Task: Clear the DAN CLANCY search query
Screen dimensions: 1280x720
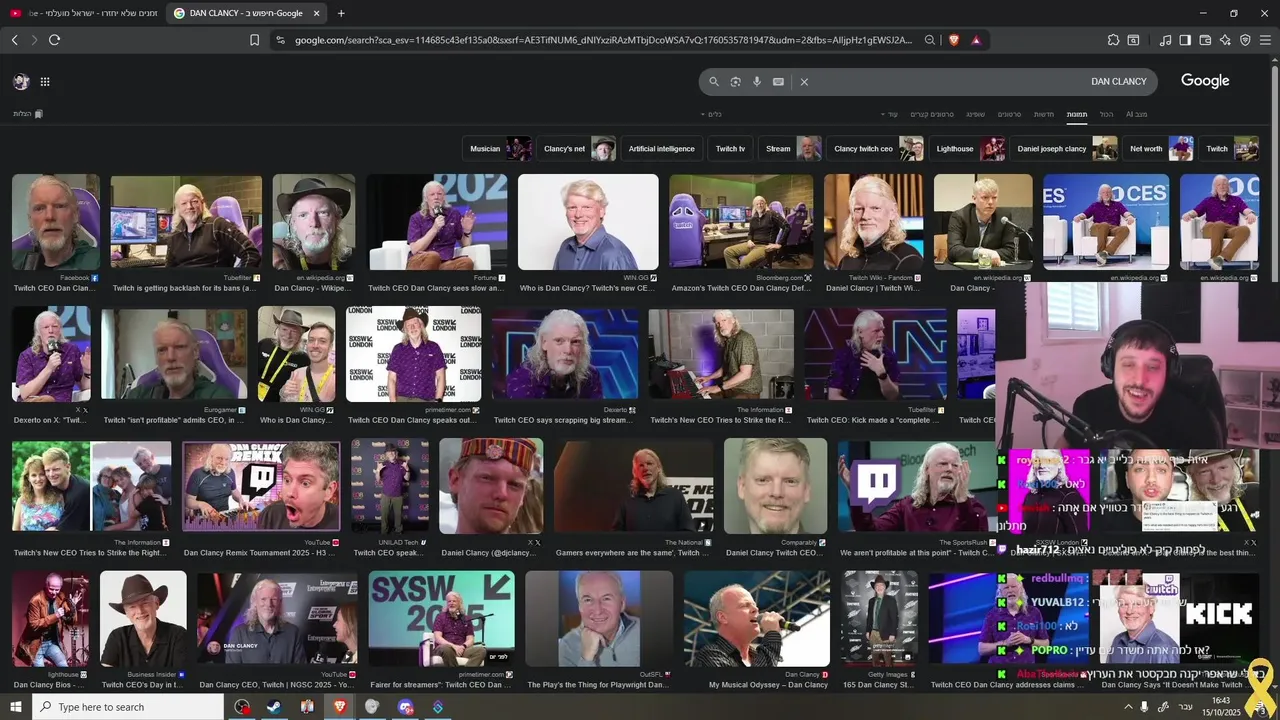Action: [x=804, y=82]
